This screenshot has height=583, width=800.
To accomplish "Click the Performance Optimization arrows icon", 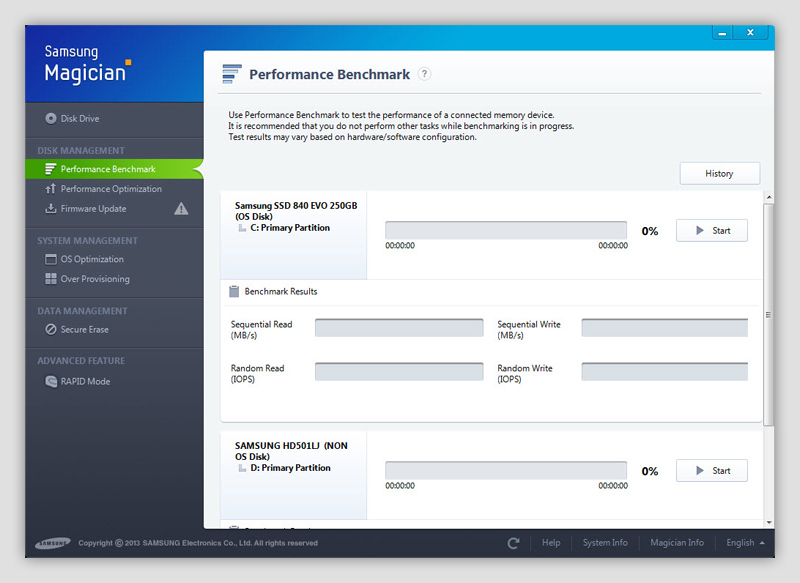I will pyautogui.click(x=50, y=189).
